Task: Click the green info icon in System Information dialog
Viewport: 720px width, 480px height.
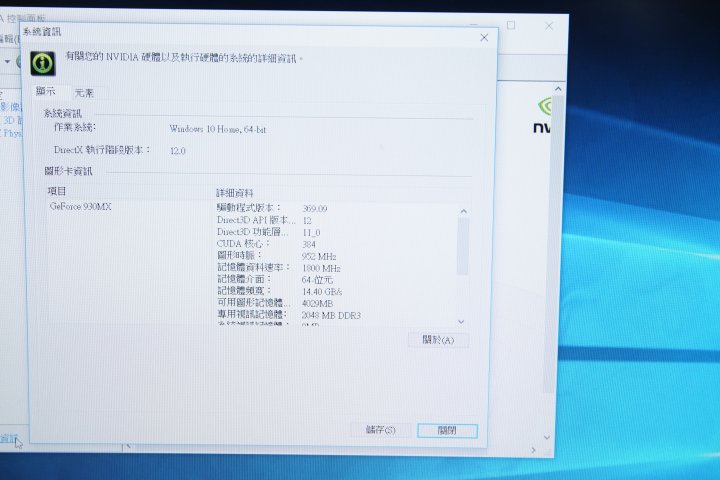Action: (43, 63)
